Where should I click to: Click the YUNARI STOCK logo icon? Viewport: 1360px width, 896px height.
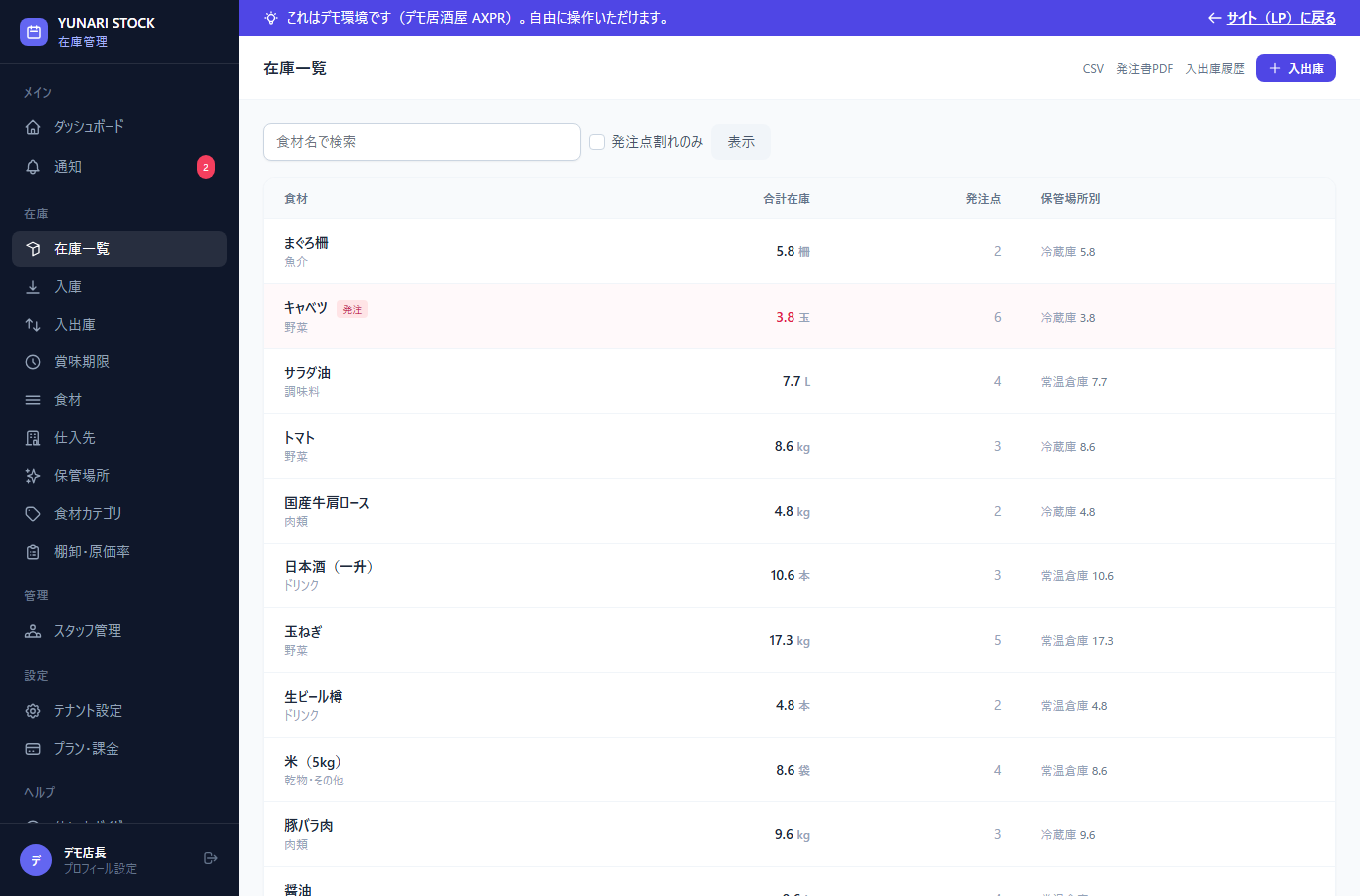click(34, 32)
